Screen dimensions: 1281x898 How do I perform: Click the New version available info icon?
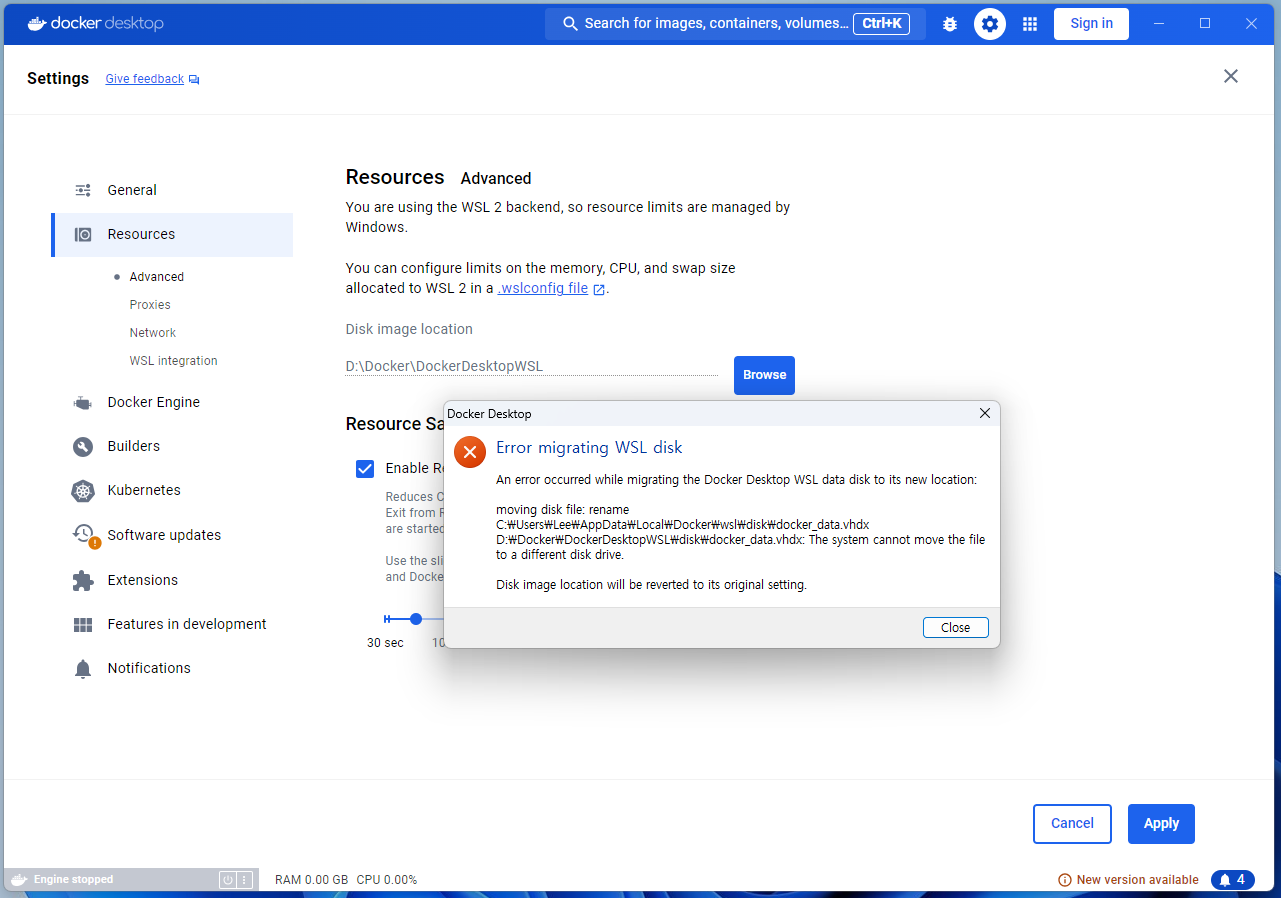click(1065, 880)
